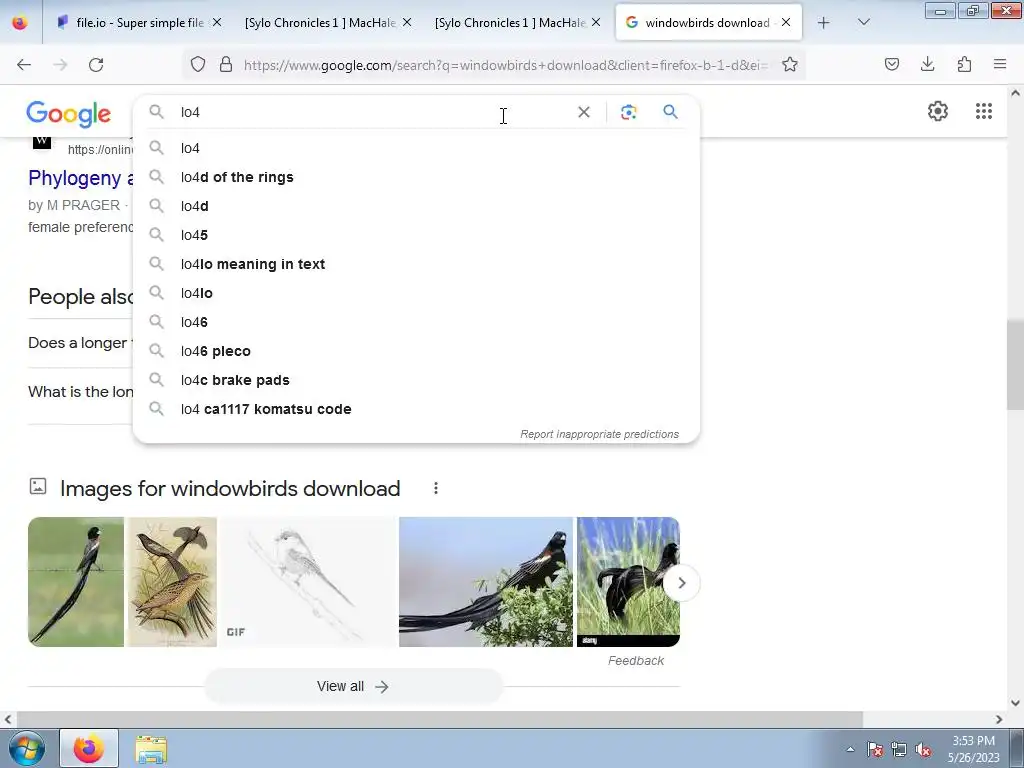
Task: Click the Firefox taskbar icon
Action: [89, 748]
